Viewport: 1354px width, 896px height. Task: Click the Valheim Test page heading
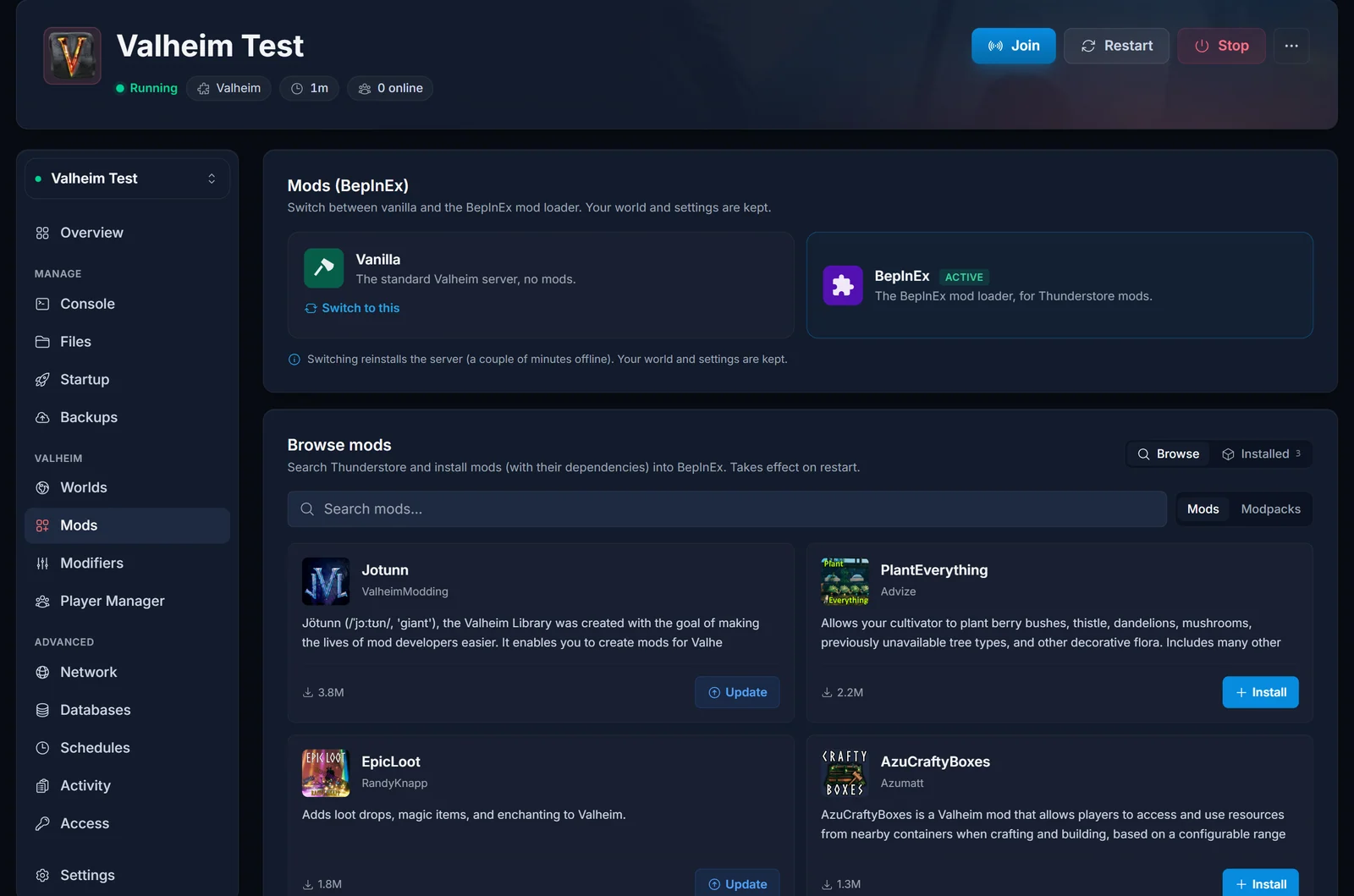pyautogui.click(x=210, y=46)
